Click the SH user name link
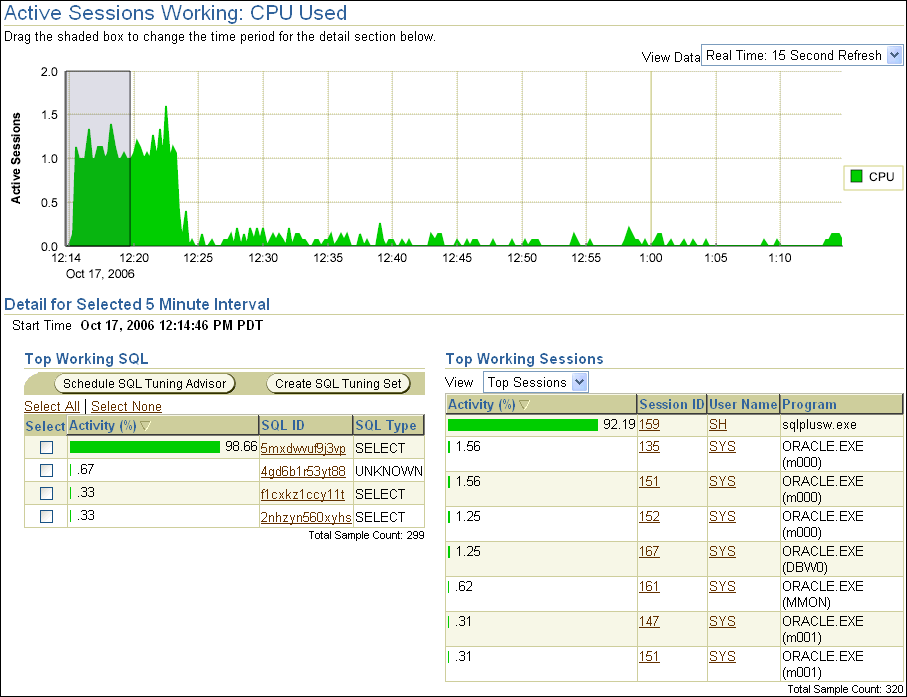 (x=718, y=424)
